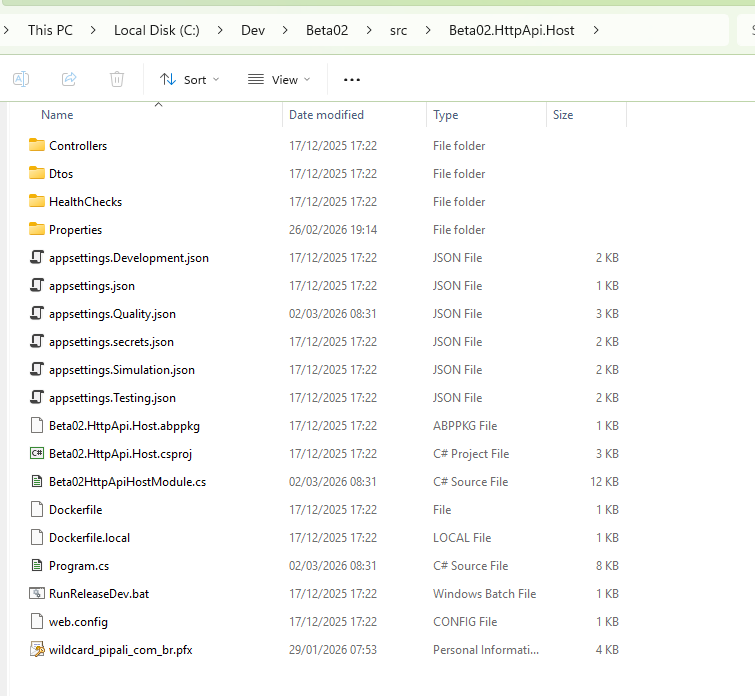755x696 pixels.
Task: Navigate to This PC breadcrumb
Action: [50, 30]
